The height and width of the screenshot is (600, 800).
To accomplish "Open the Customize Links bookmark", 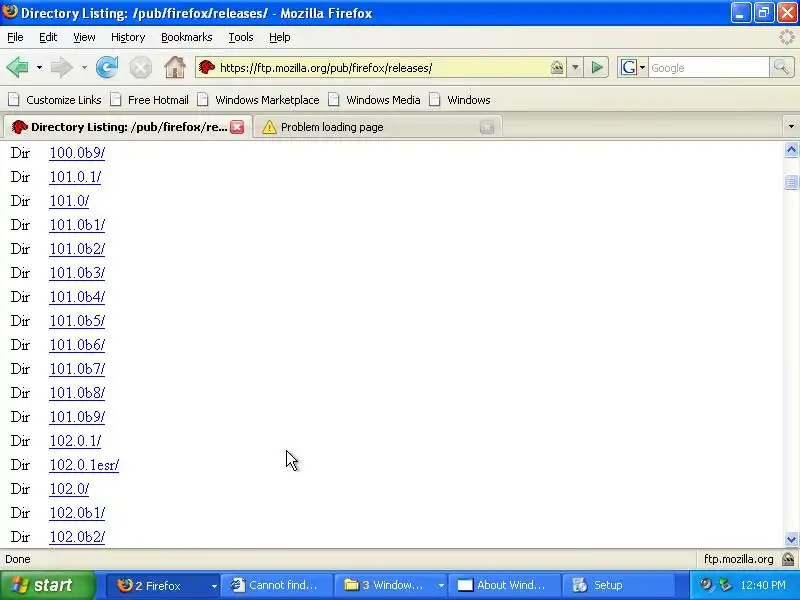I will pyautogui.click(x=55, y=100).
